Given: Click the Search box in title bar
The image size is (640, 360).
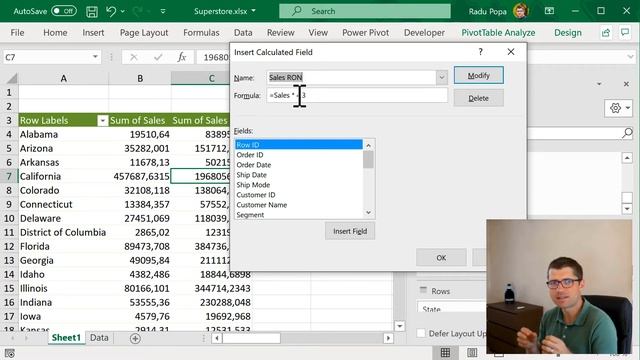Looking at the screenshot, I should coord(365,11).
